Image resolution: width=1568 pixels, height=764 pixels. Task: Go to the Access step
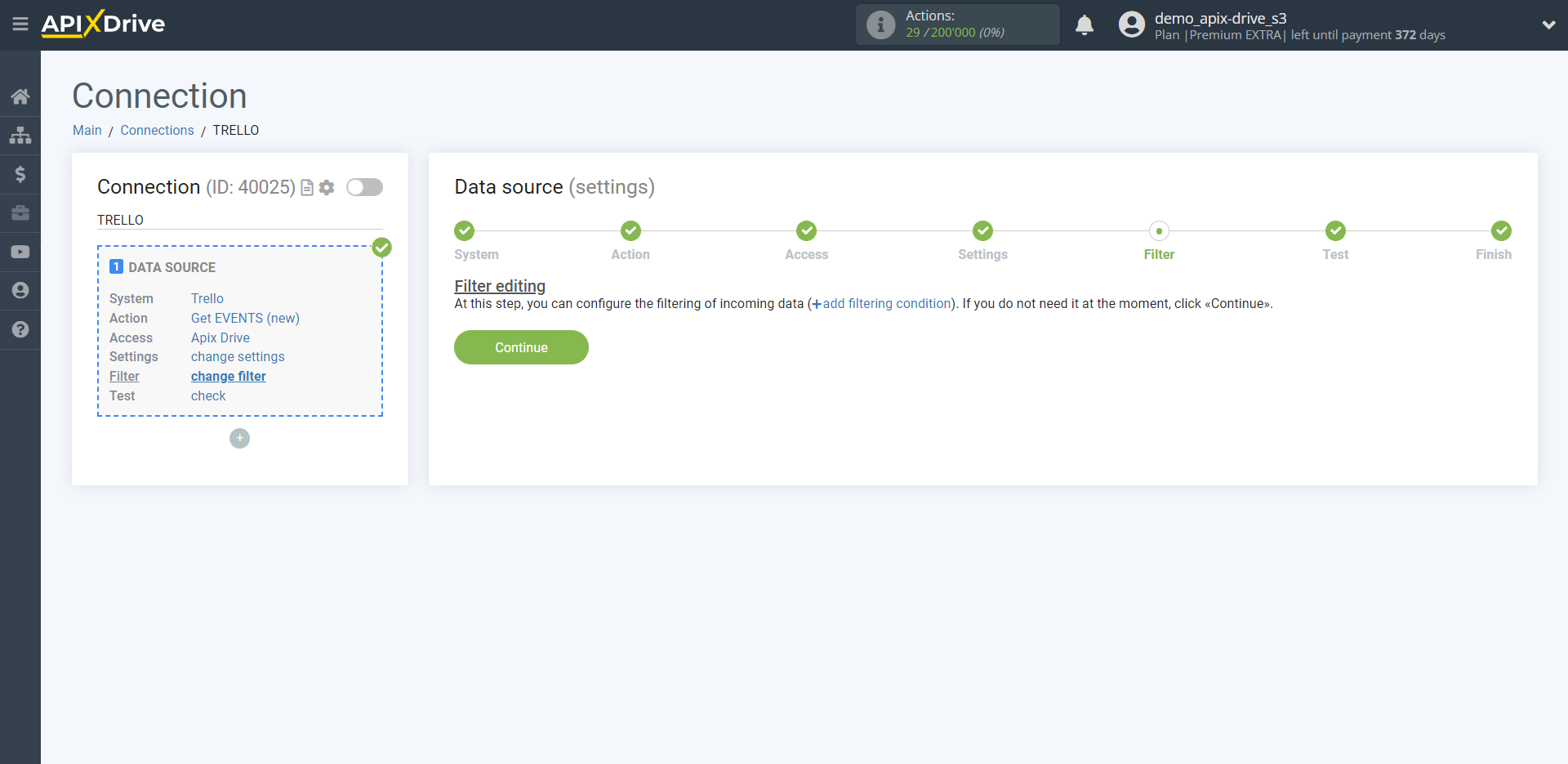(807, 230)
